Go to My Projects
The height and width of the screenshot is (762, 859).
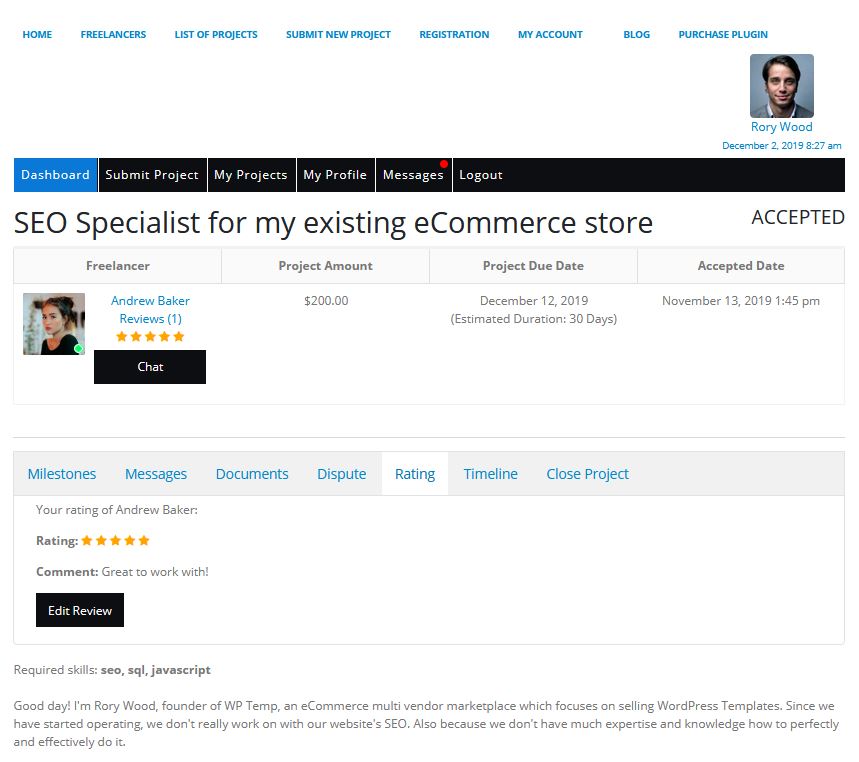pyautogui.click(x=251, y=175)
